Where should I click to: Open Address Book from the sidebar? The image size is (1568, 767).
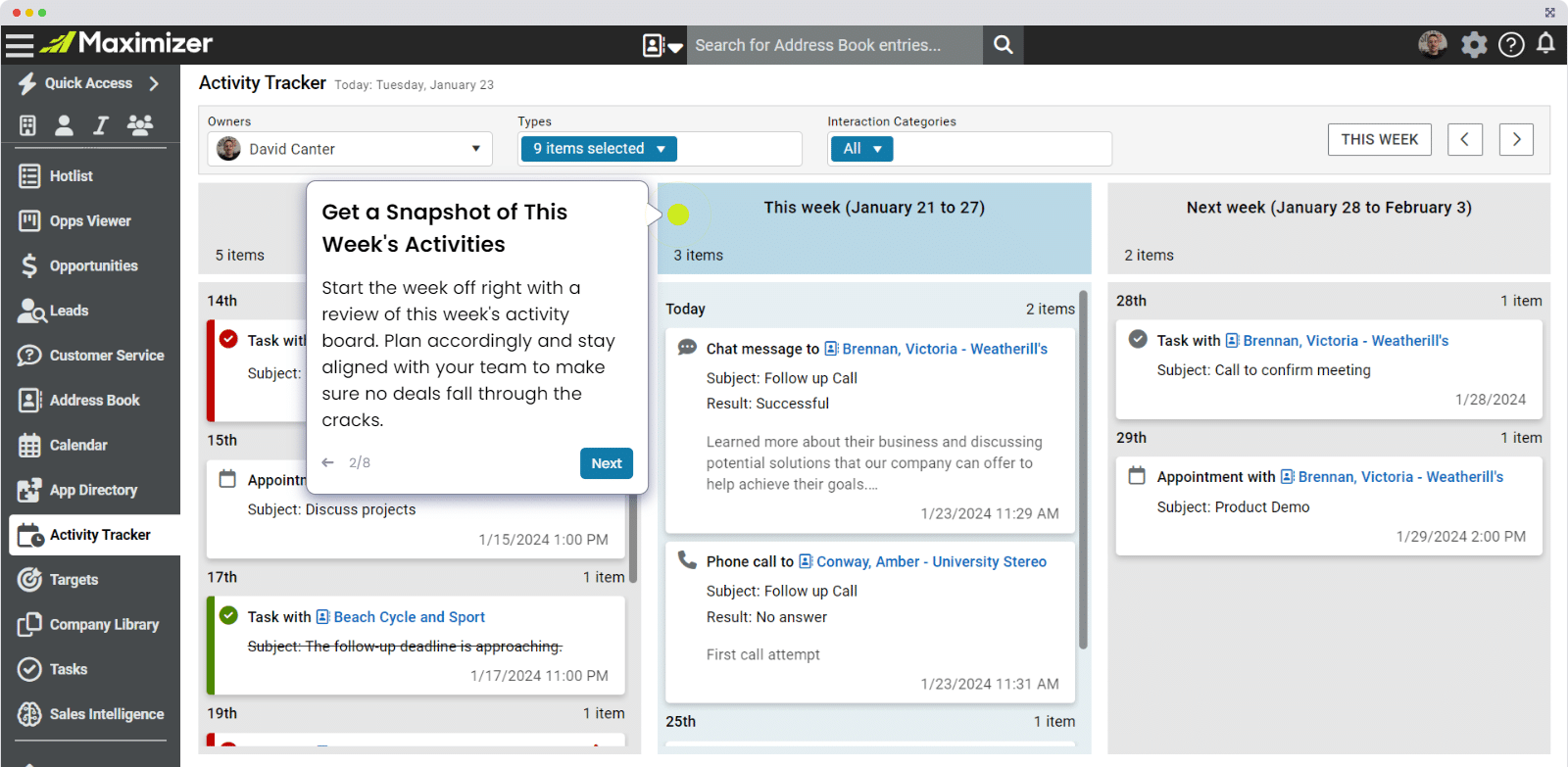tap(94, 400)
